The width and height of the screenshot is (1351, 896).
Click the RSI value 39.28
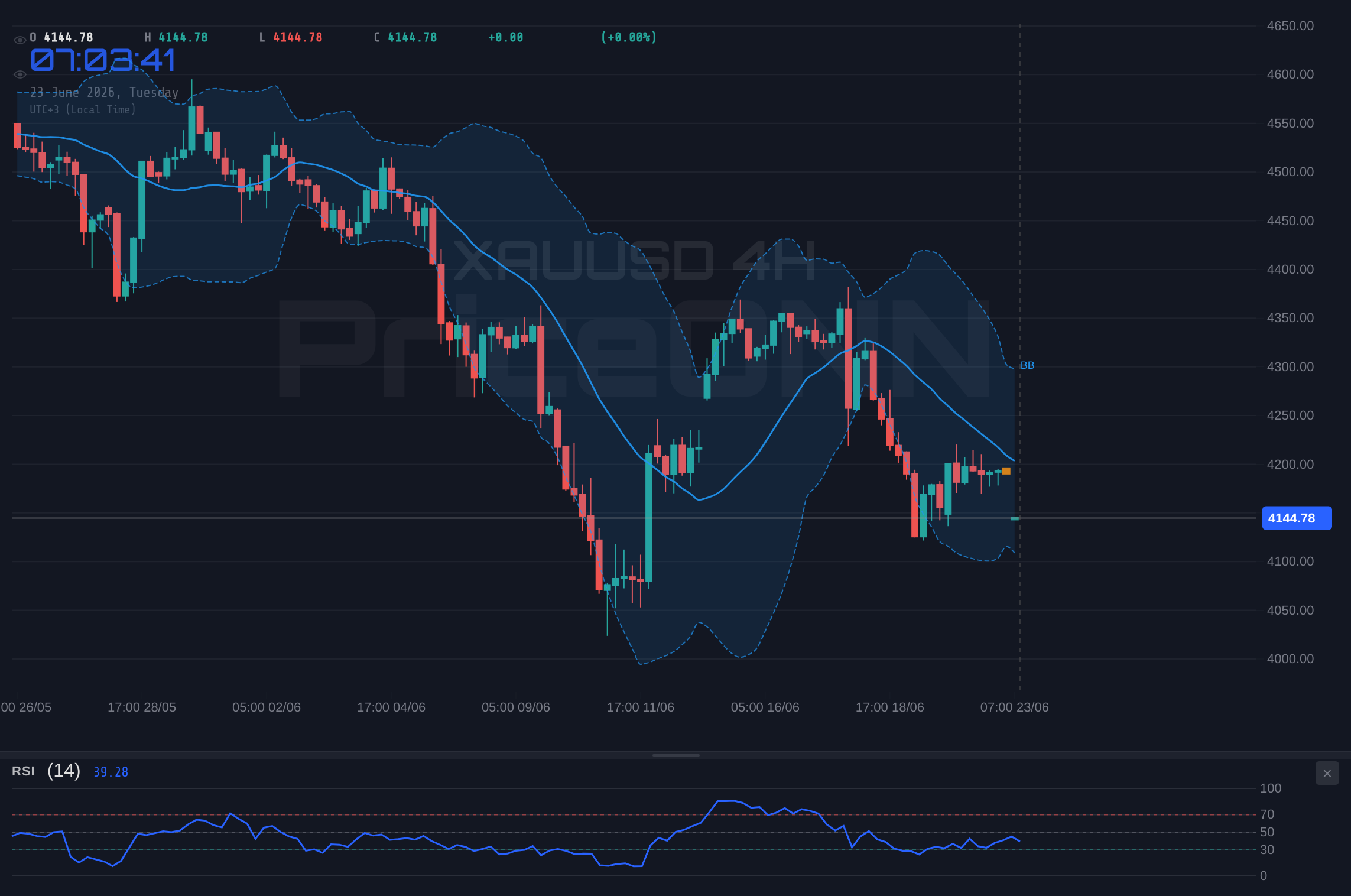(x=111, y=772)
